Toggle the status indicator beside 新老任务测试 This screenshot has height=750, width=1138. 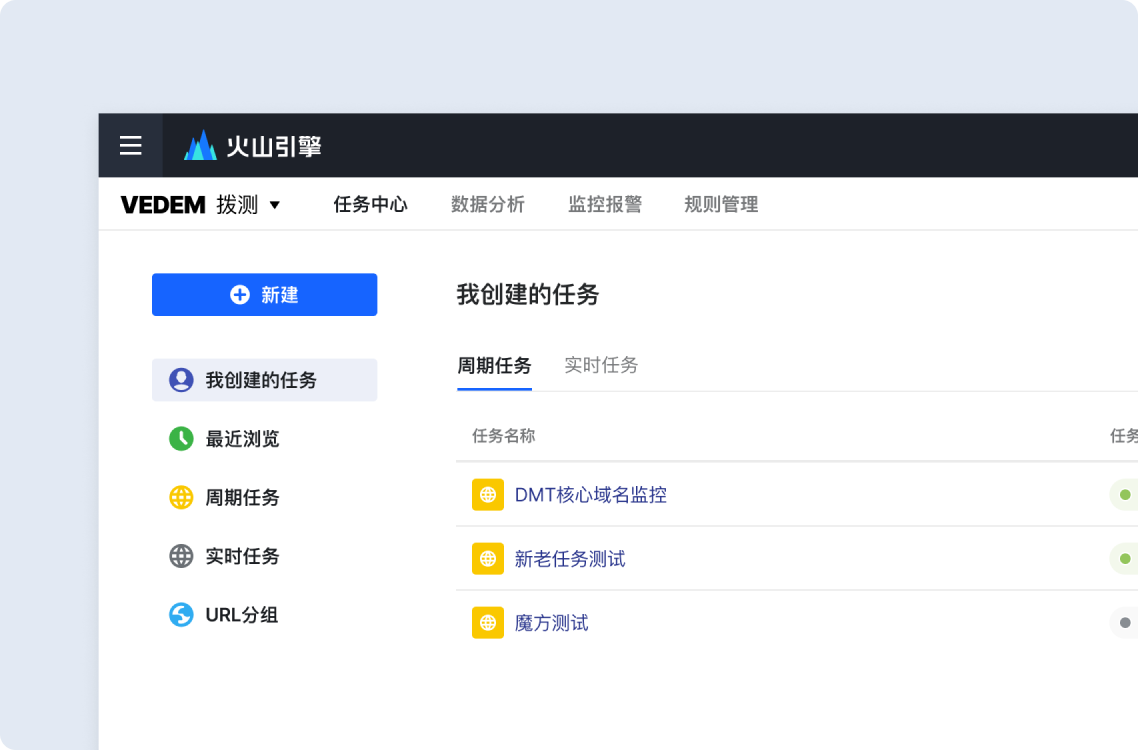coord(1124,558)
